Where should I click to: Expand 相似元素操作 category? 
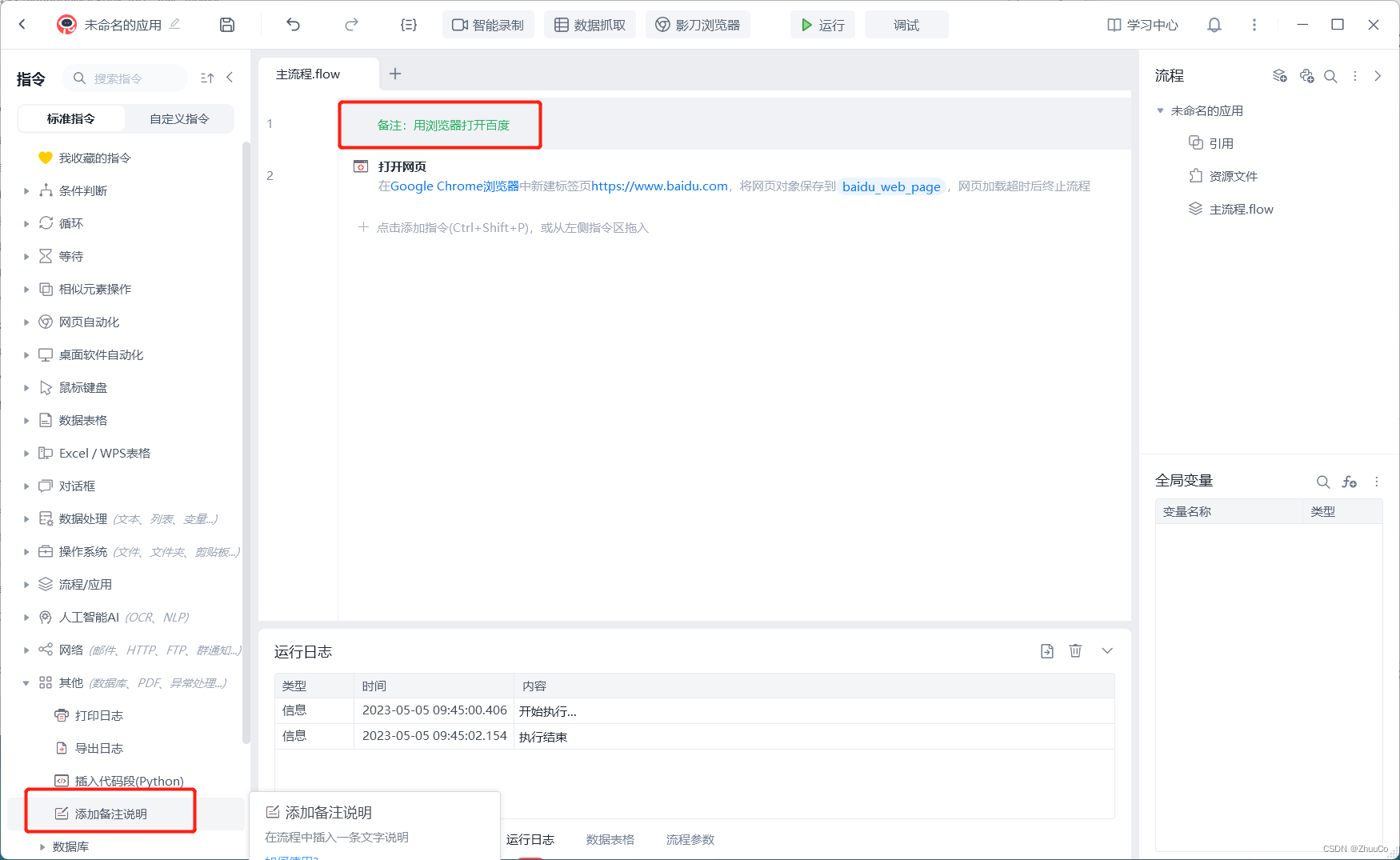click(x=26, y=289)
